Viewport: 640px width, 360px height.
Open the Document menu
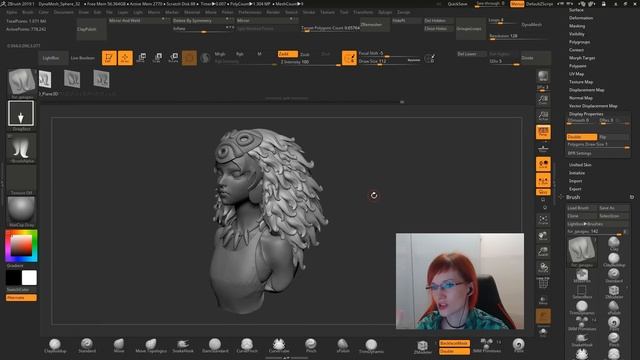[64, 12]
